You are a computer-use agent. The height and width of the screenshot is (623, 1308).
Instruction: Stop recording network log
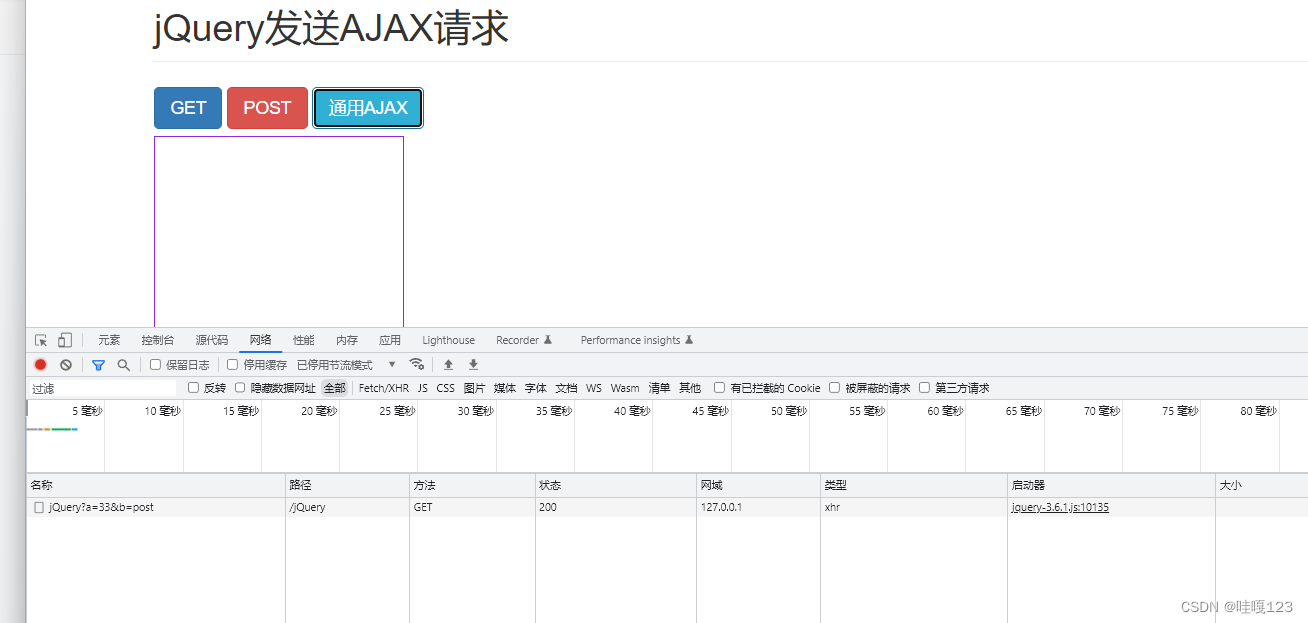pos(39,364)
